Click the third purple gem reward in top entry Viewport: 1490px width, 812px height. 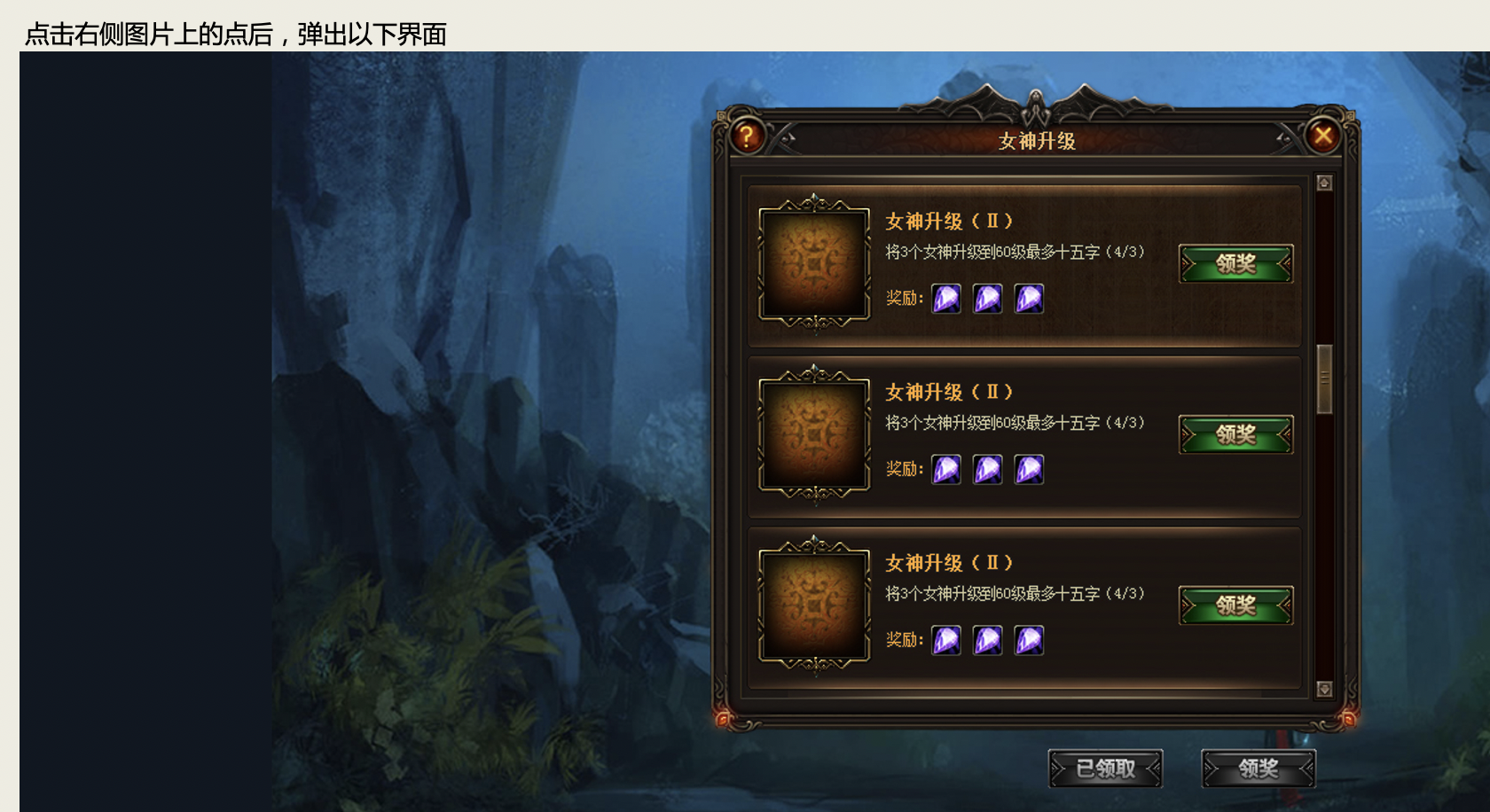1030,299
